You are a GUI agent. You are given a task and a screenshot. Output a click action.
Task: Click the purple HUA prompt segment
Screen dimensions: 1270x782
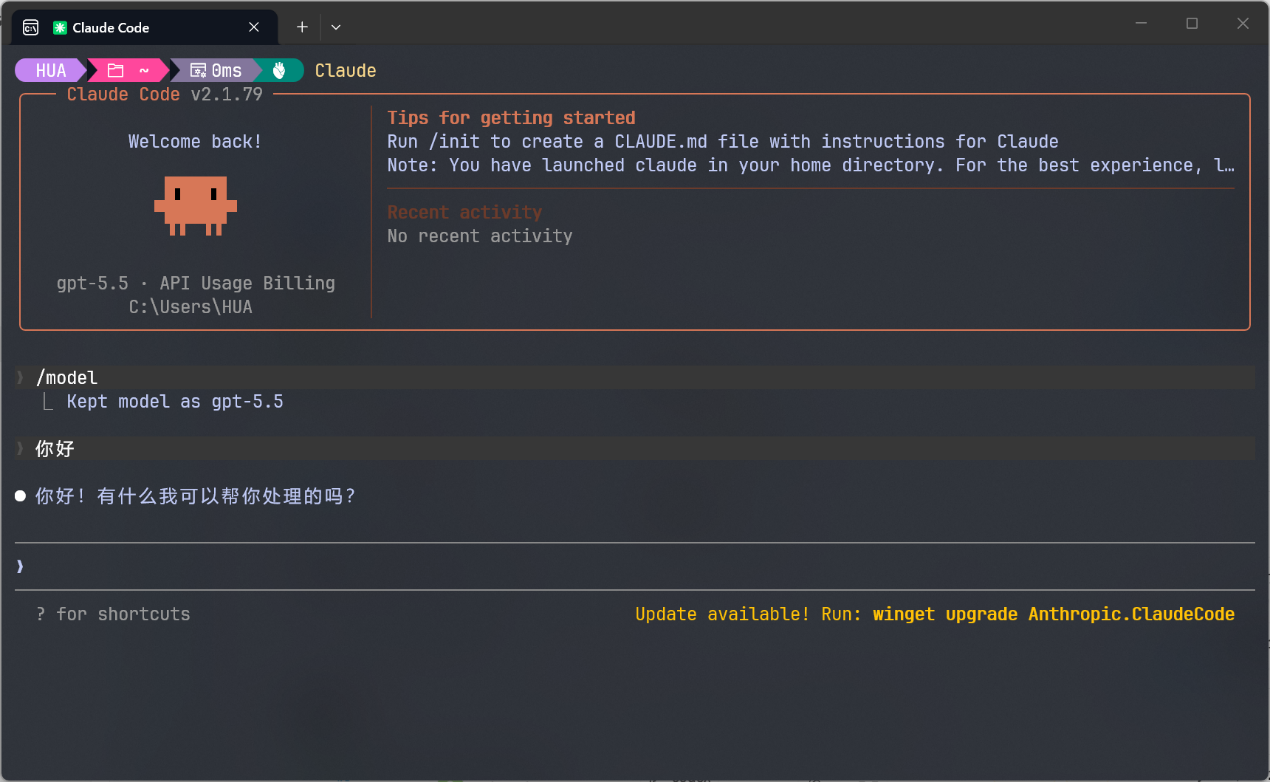point(51,70)
